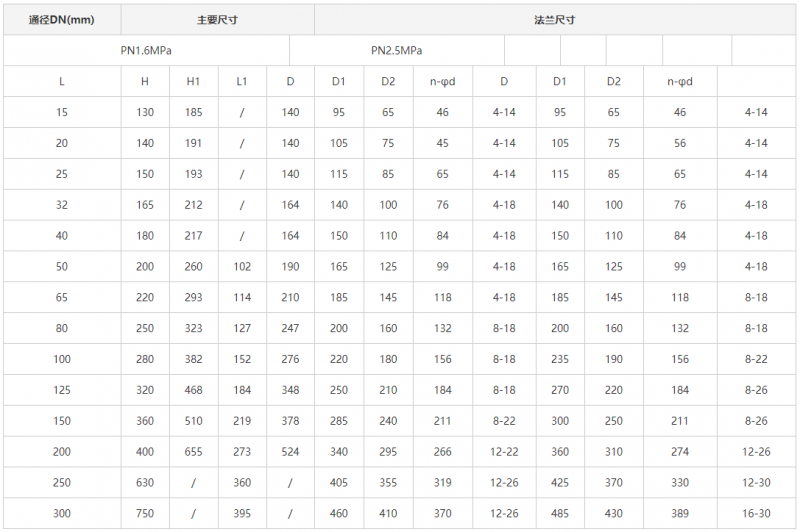Select the cell with value 524

[290, 451]
